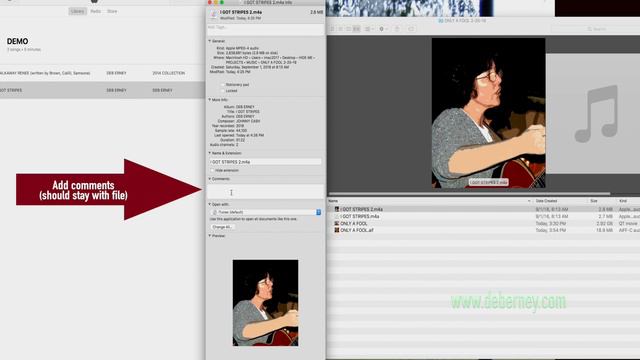640x360 pixels.
Task: Click the cover flow horizontal scrollbar
Action: tap(469, 193)
